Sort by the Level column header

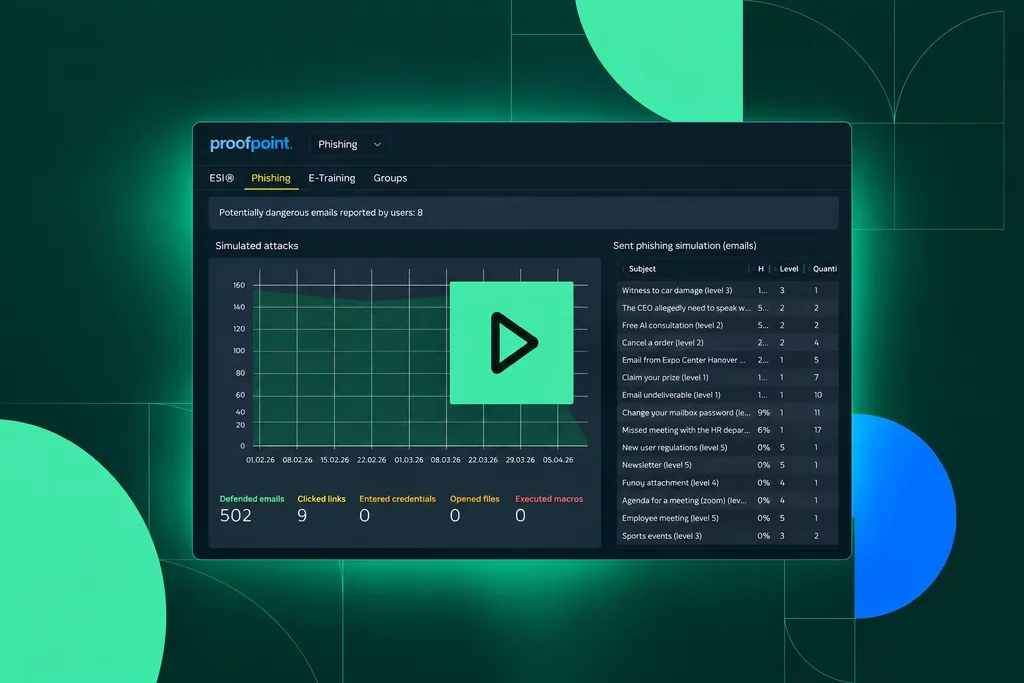pos(789,269)
